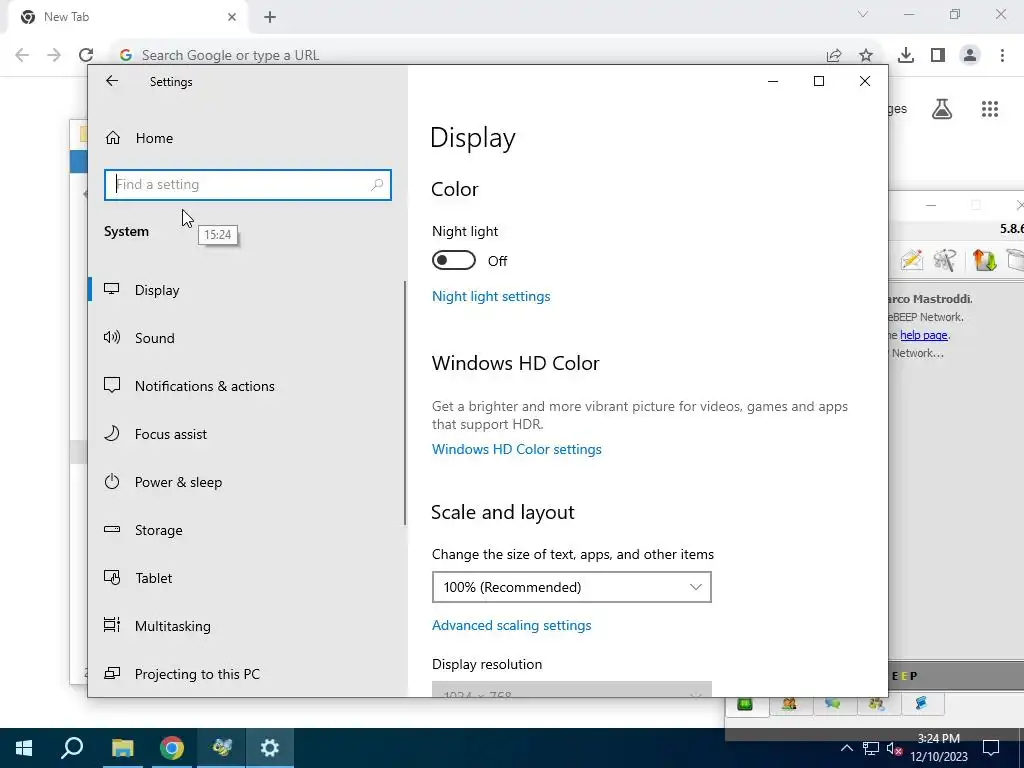
Task: Show hidden system tray icons
Action: point(846,748)
